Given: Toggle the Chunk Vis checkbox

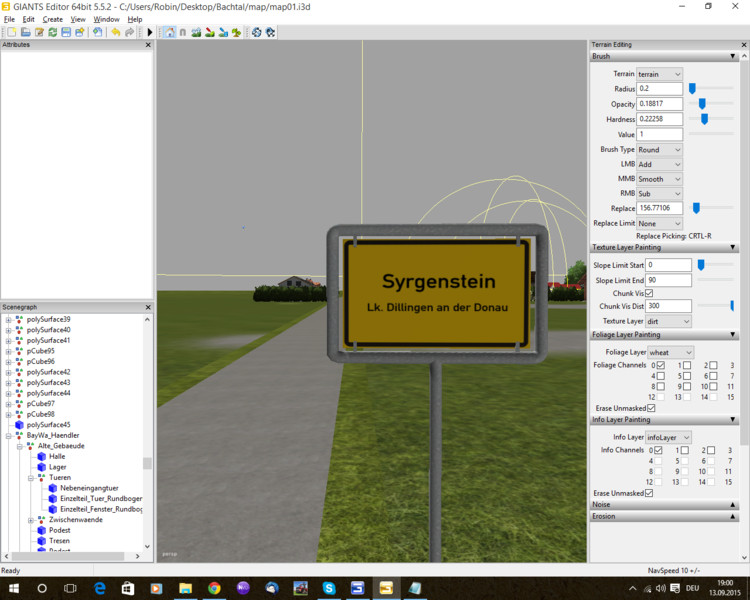Looking at the screenshot, I should (649, 293).
